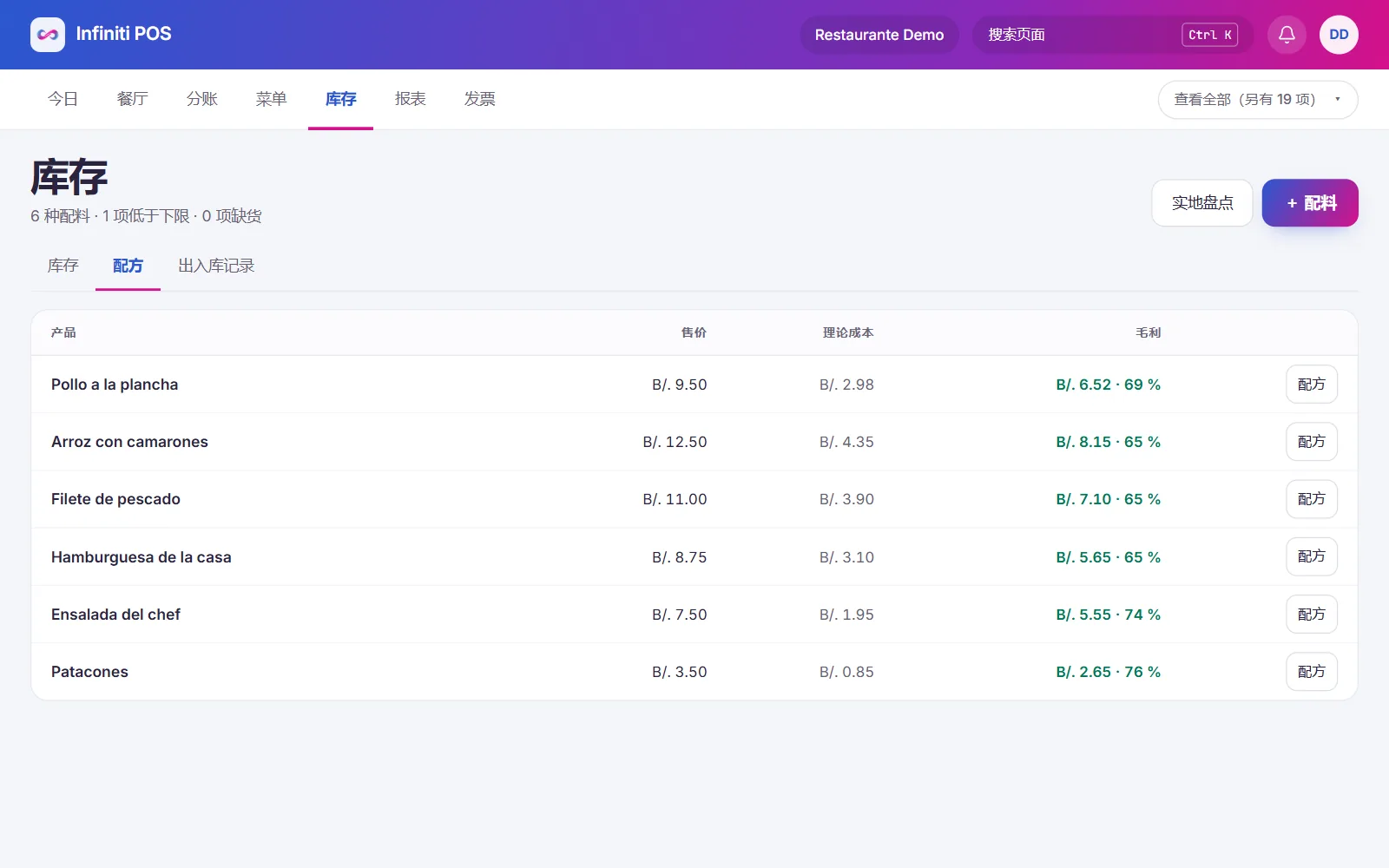Select the Hamburguesa de la casa row
This screenshot has height=868, width=1389.
click(694, 557)
